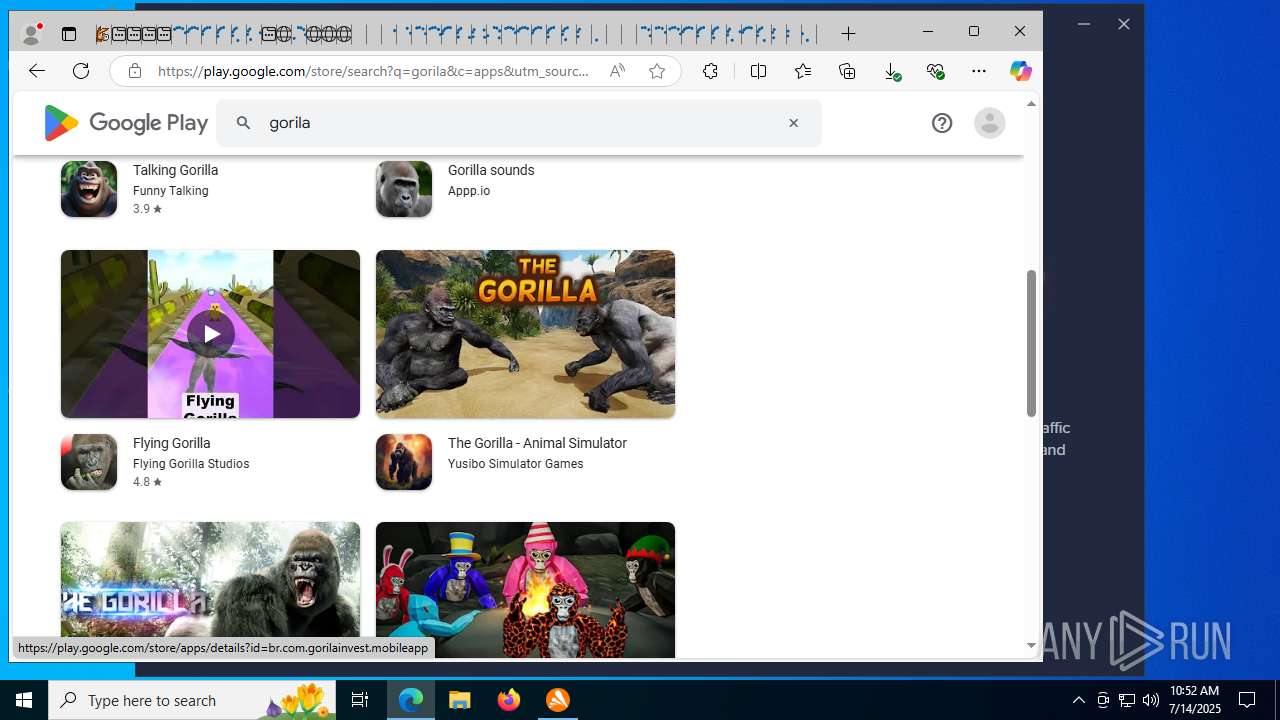Screen dimensions: 1280x720
Task: Open the Split screen icon
Action: pyautogui.click(x=758, y=71)
